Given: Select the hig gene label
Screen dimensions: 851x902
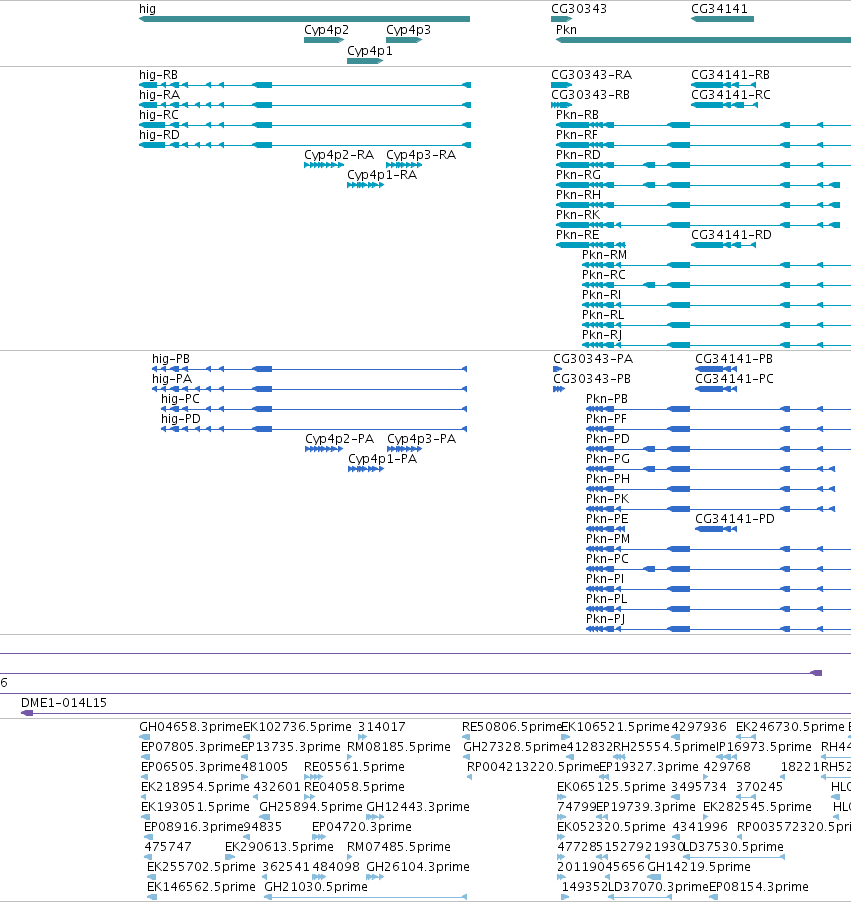Looking at the screenshot, I should pos(147,9).
